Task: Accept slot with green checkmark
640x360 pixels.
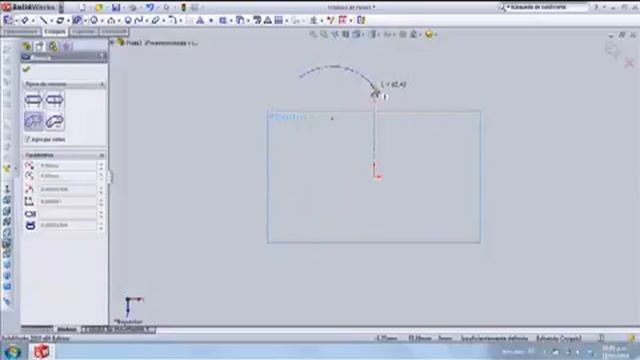Action: (x=27, y=69)
